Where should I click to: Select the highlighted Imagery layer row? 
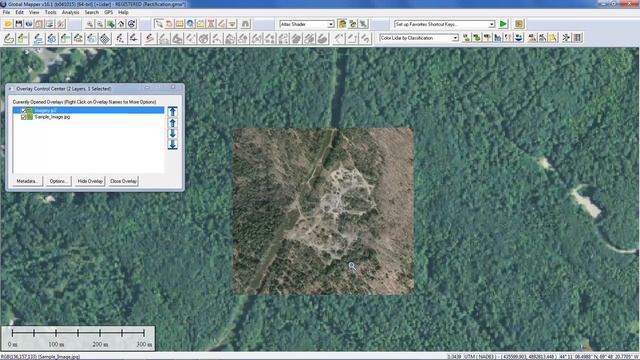point(89,111)
